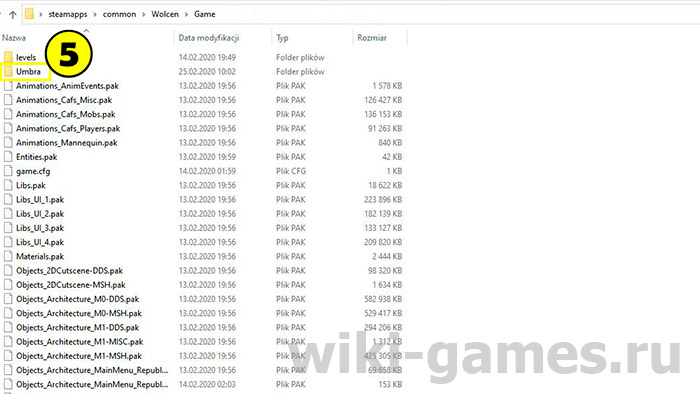
Task: Go to Wolcen in the breadcrumb path
Action: (165, 14)
